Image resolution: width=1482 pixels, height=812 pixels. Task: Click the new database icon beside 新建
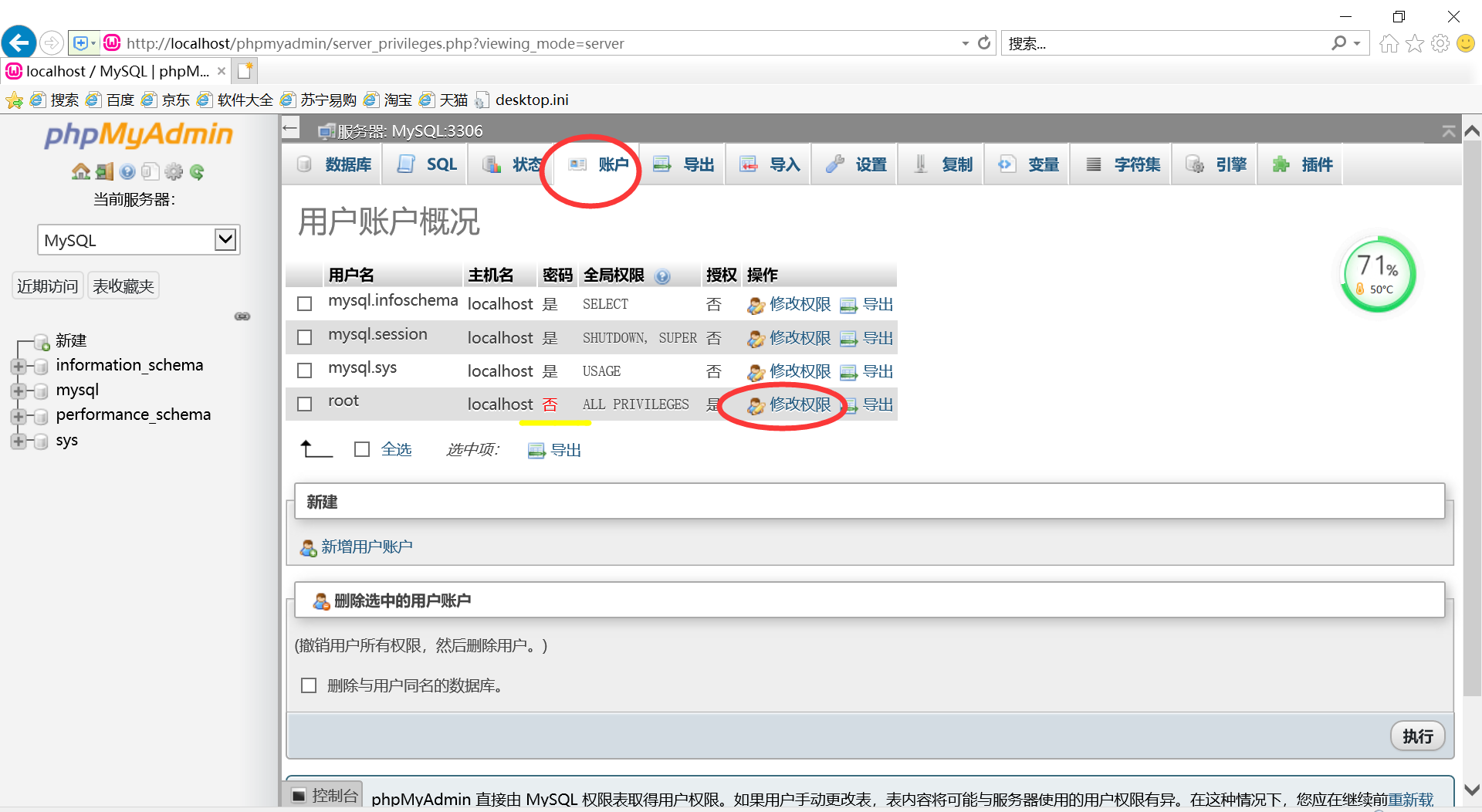42,342
